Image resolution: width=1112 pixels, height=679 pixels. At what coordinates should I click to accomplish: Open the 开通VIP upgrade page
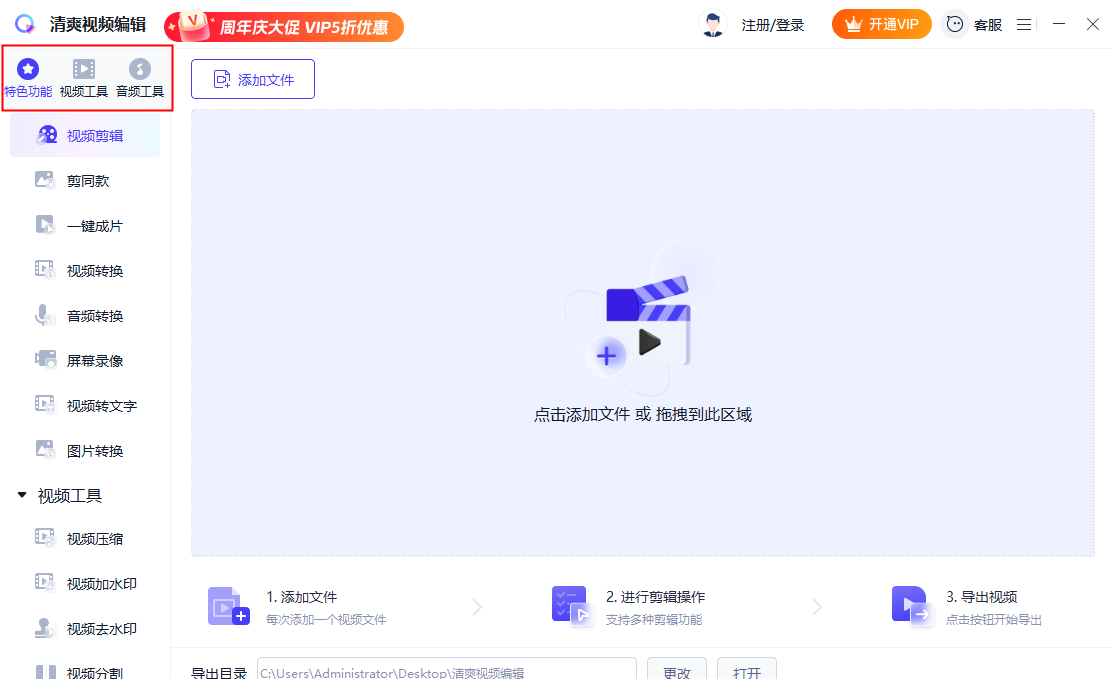[881, 24]
